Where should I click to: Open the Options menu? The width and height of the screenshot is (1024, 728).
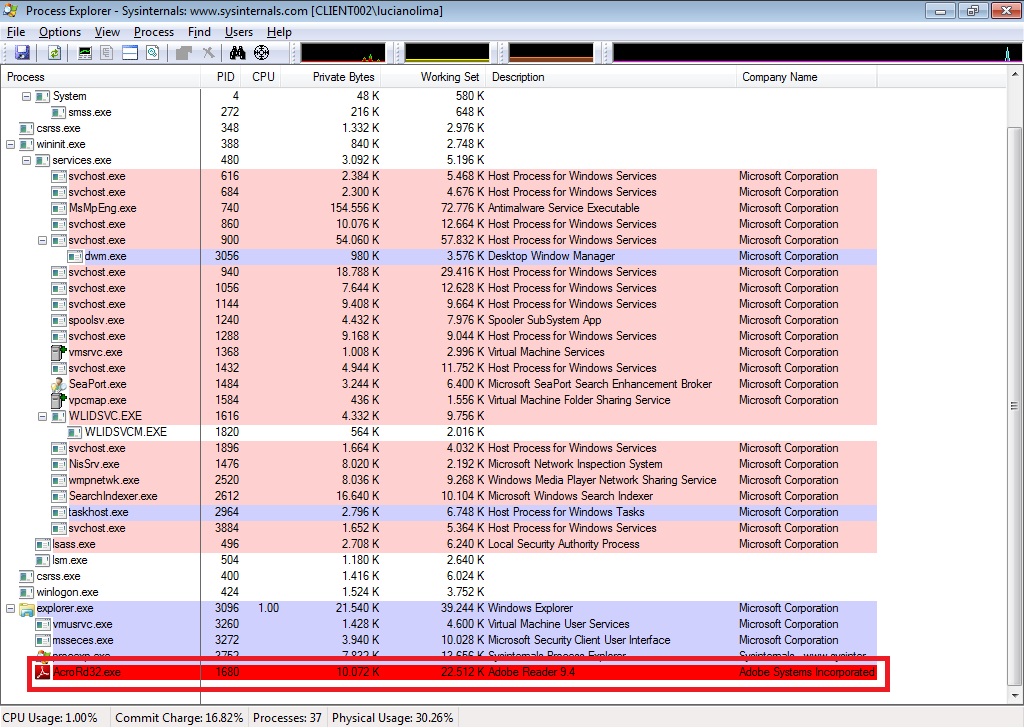pos(60,32)
